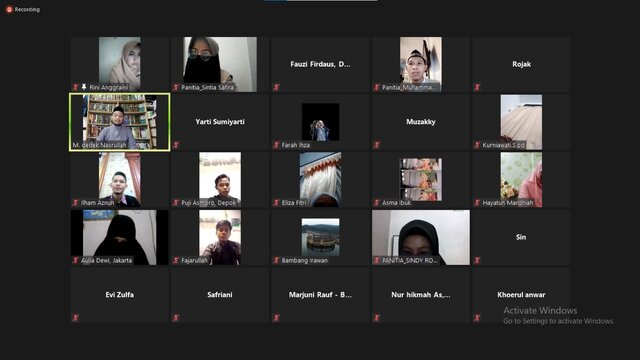The image size is (640, 360).
Task: Click muted mic icon on Safriani tile
Action: tap(176, 318)
